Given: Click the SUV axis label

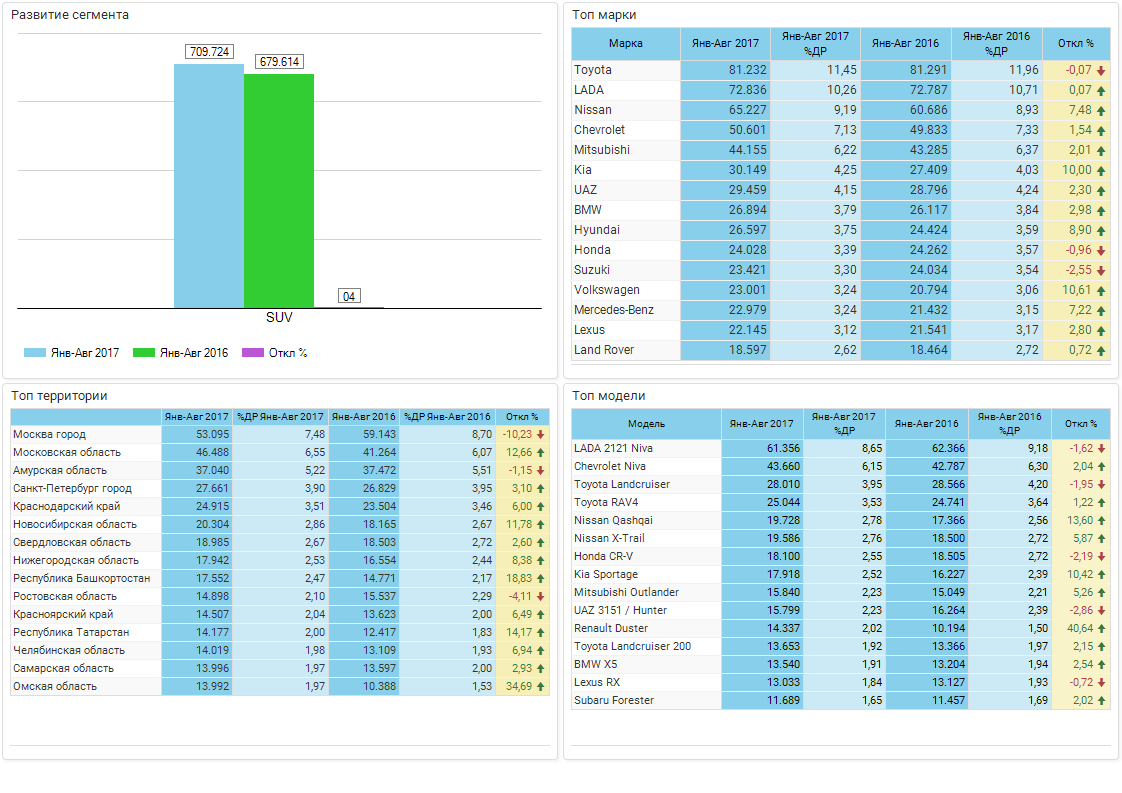Looking at the screenshot, I should click(x=279, y=317).
